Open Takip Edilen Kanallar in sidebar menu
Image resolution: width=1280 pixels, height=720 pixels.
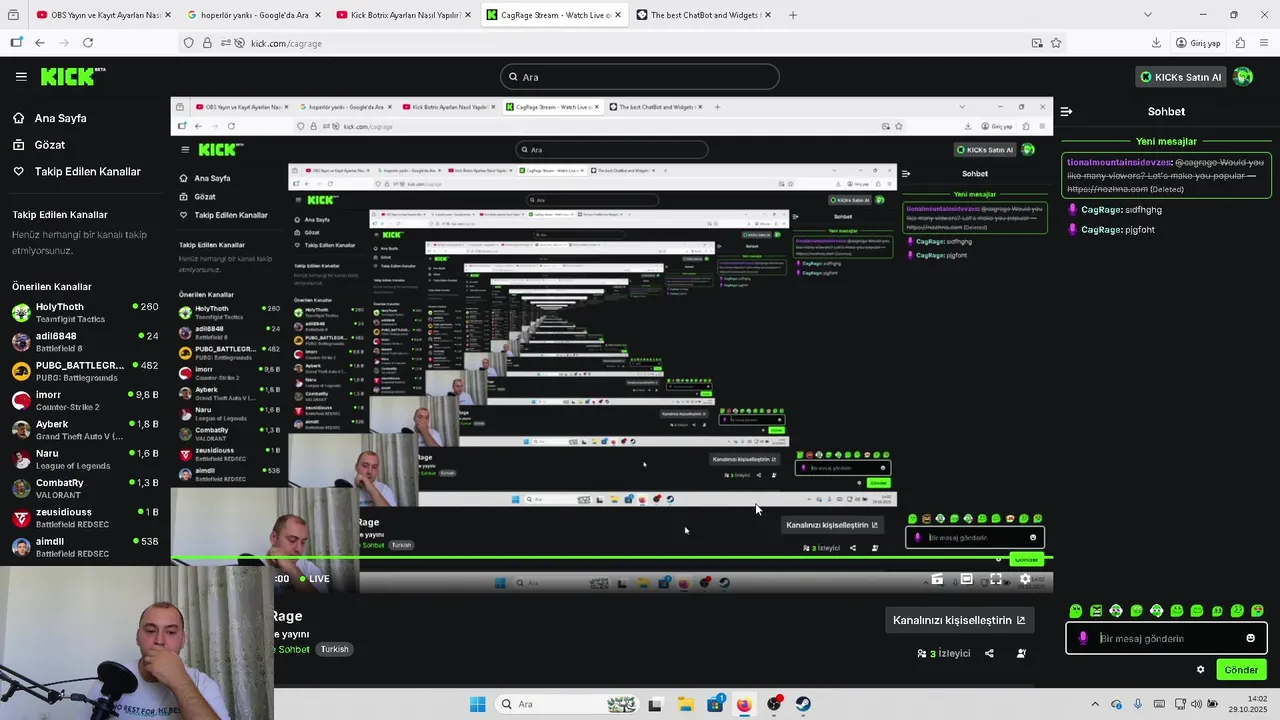[x=87, y=172]
